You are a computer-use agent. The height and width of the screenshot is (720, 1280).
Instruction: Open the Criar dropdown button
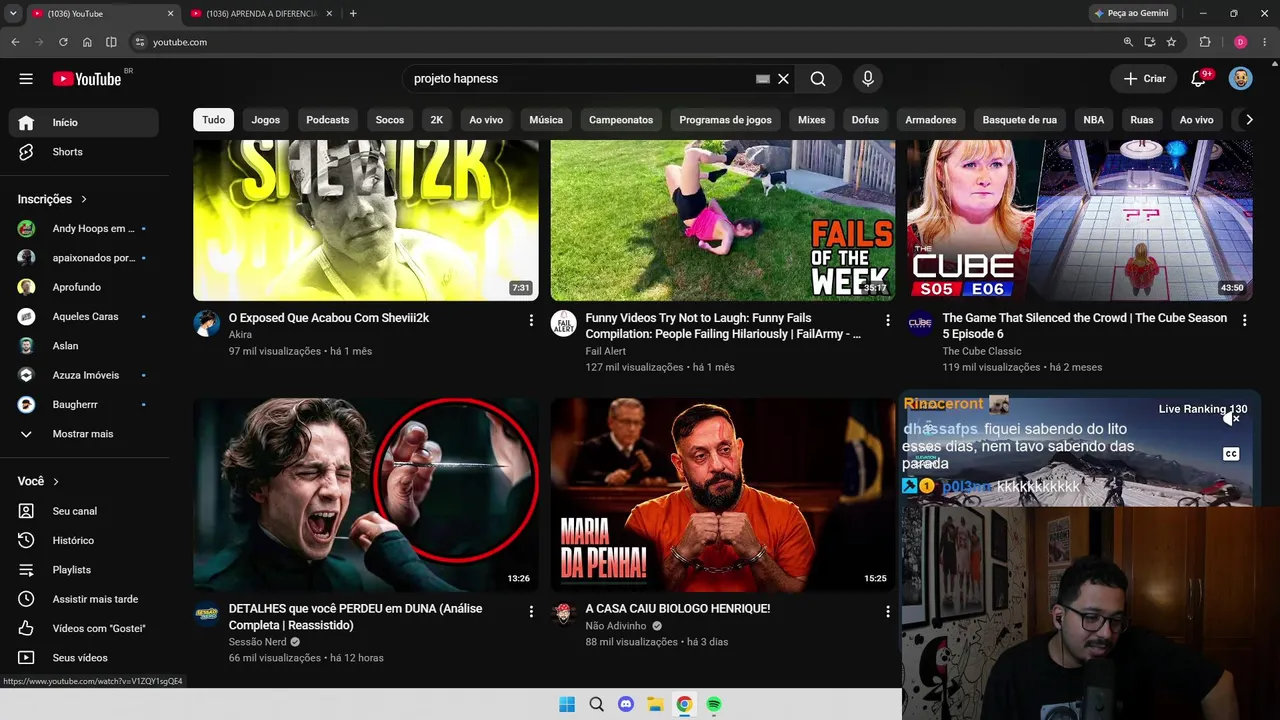coord(1144,79)
